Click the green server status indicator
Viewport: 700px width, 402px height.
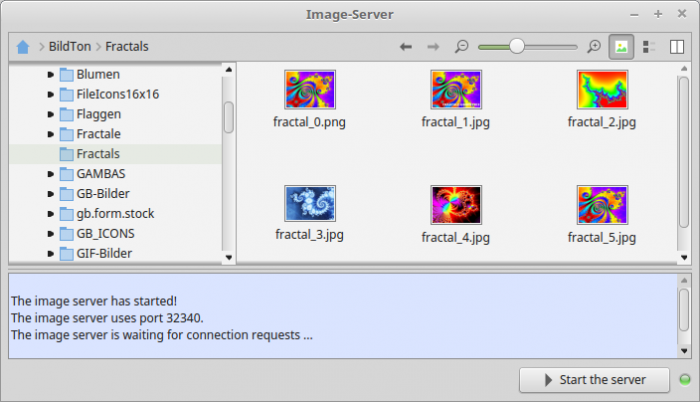[685, 380]
